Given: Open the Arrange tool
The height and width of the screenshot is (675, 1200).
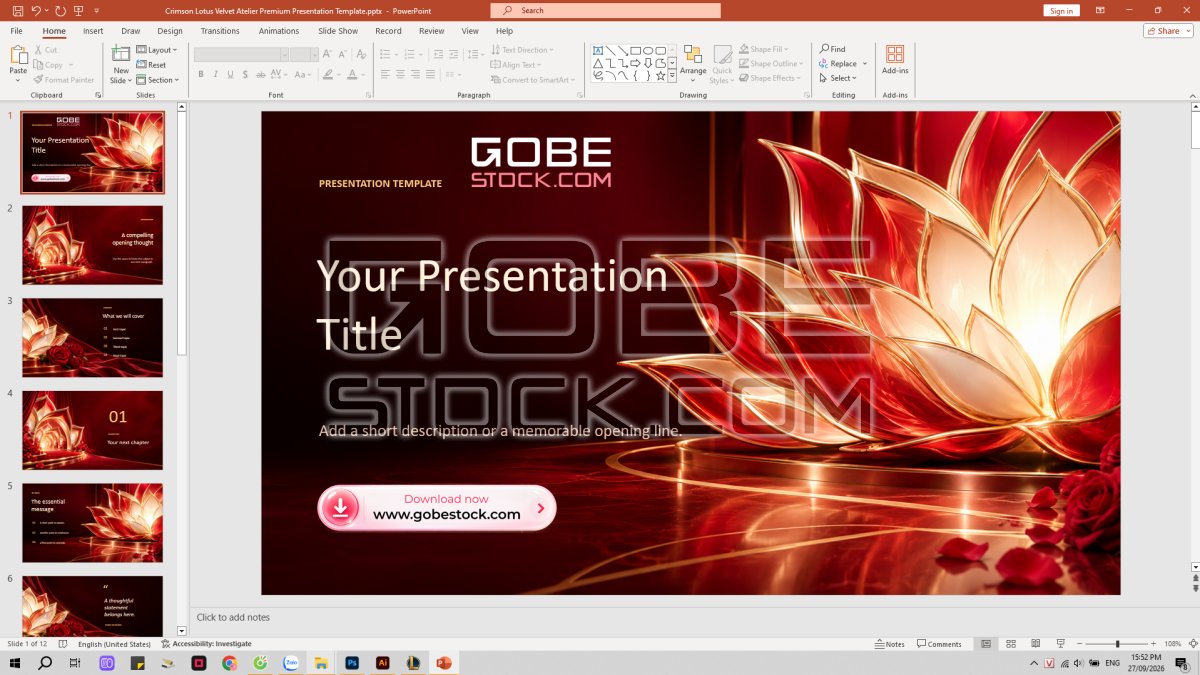Looking at the screenshot, I should (x=693, y=64).
